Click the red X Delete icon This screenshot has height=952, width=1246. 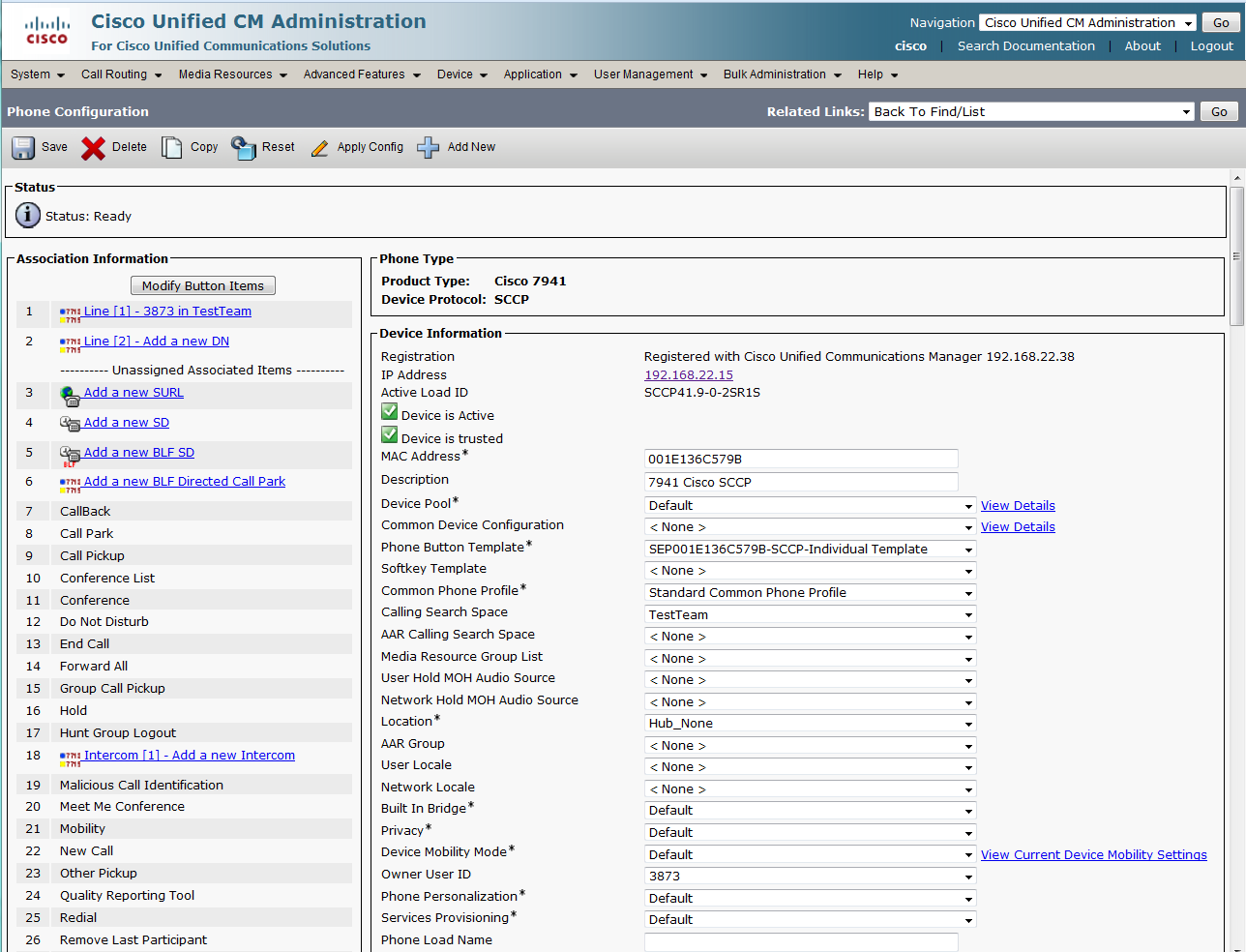click(x=93, y=148)
